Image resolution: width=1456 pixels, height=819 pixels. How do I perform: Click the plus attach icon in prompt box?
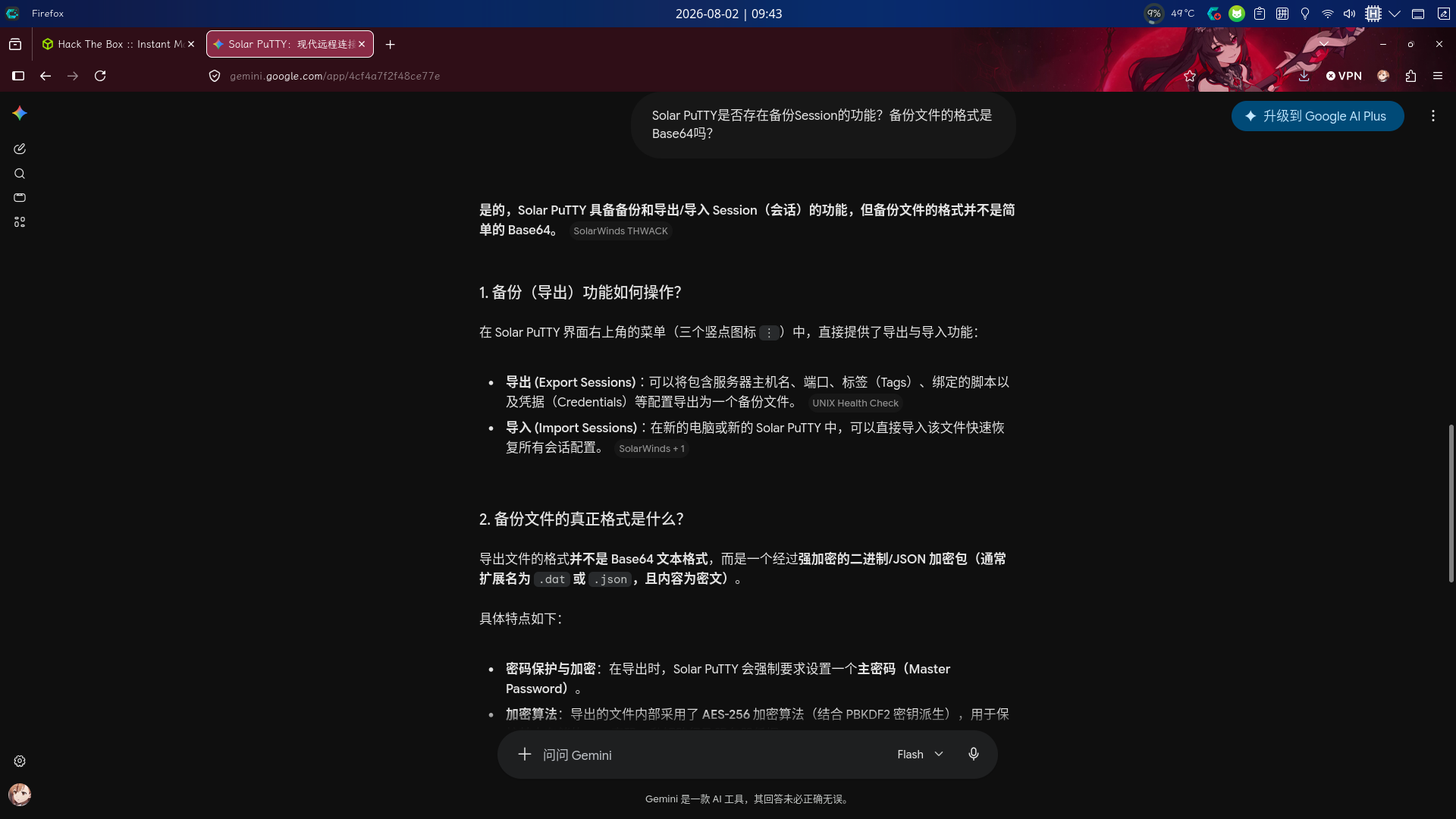point(524,754)
